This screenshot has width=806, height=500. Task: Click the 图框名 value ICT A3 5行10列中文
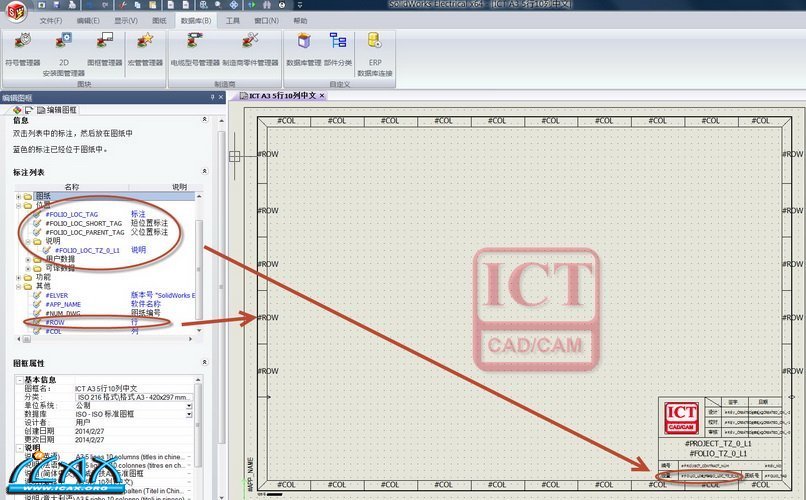click(106, 388)
